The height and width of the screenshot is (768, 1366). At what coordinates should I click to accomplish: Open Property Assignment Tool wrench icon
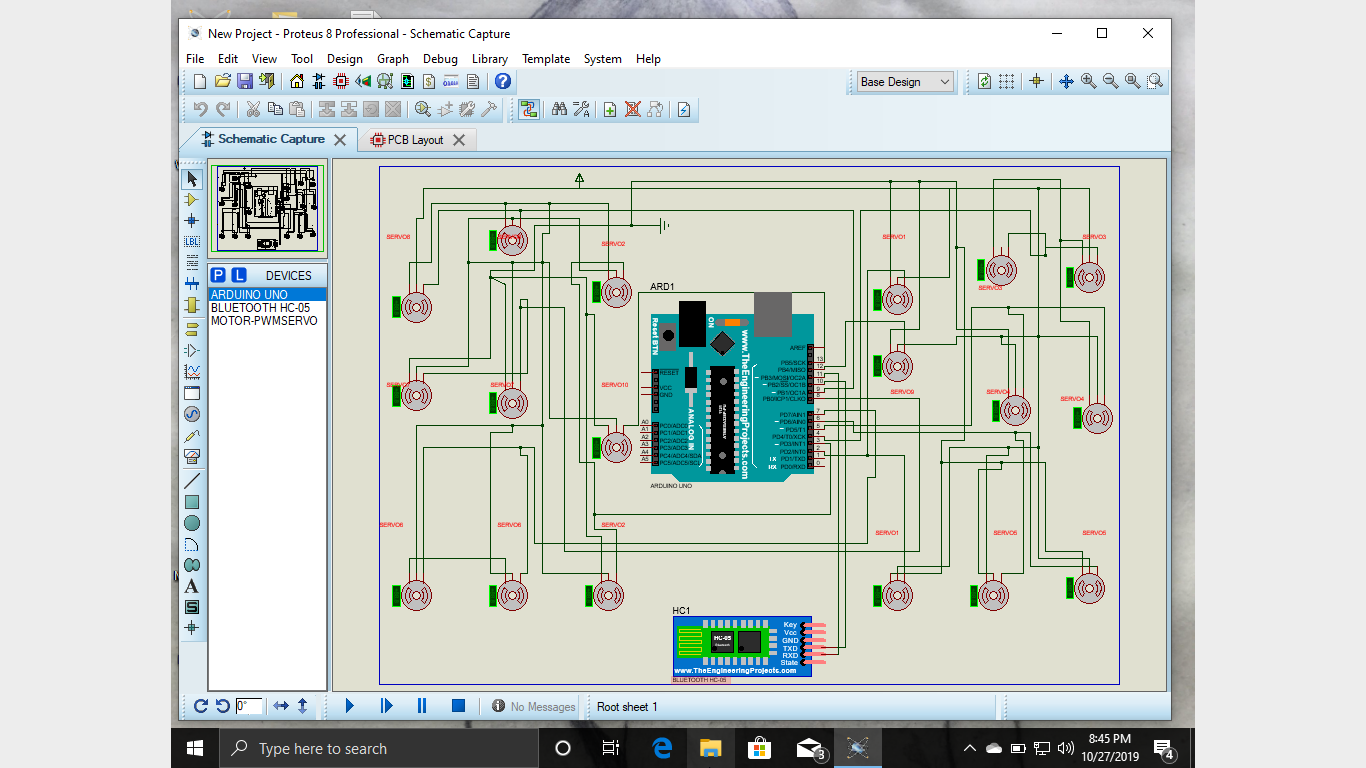[x=581, y=109]
